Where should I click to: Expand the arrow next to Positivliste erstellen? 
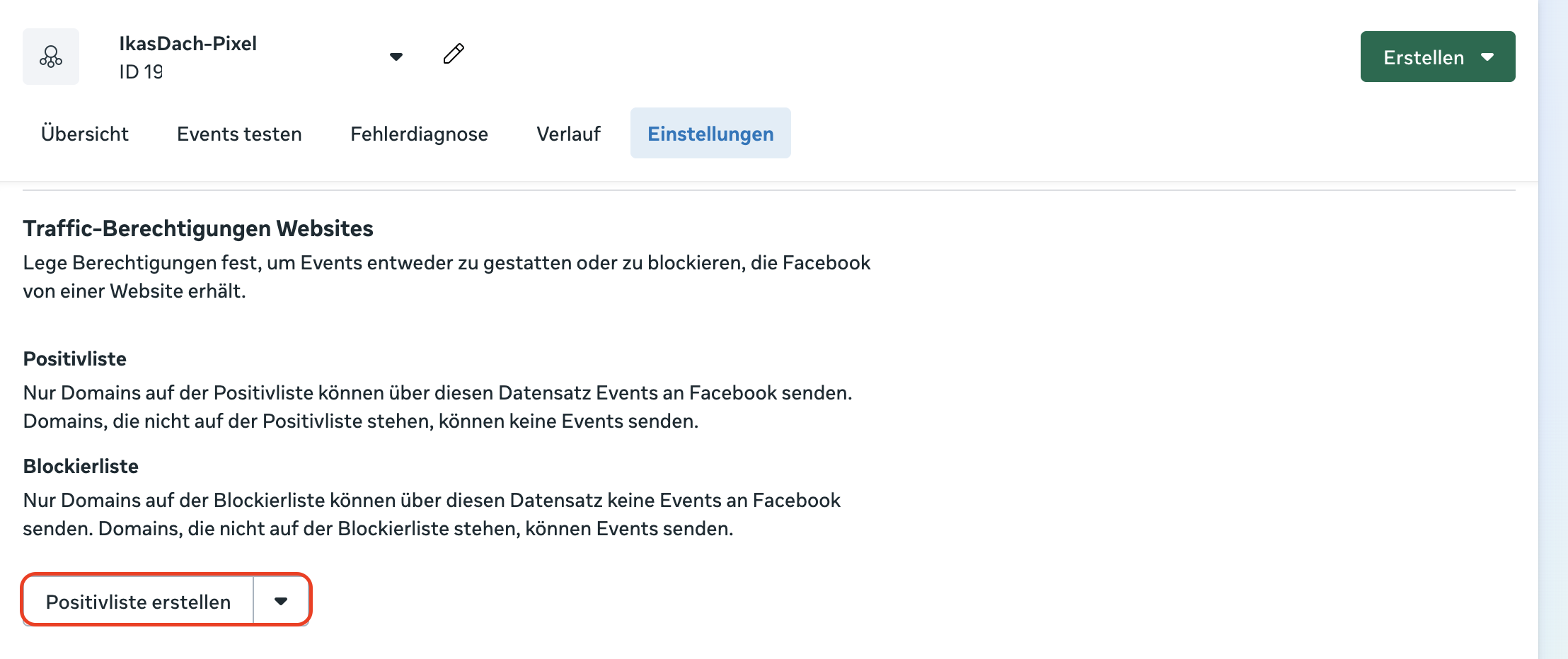click(281, 601)
